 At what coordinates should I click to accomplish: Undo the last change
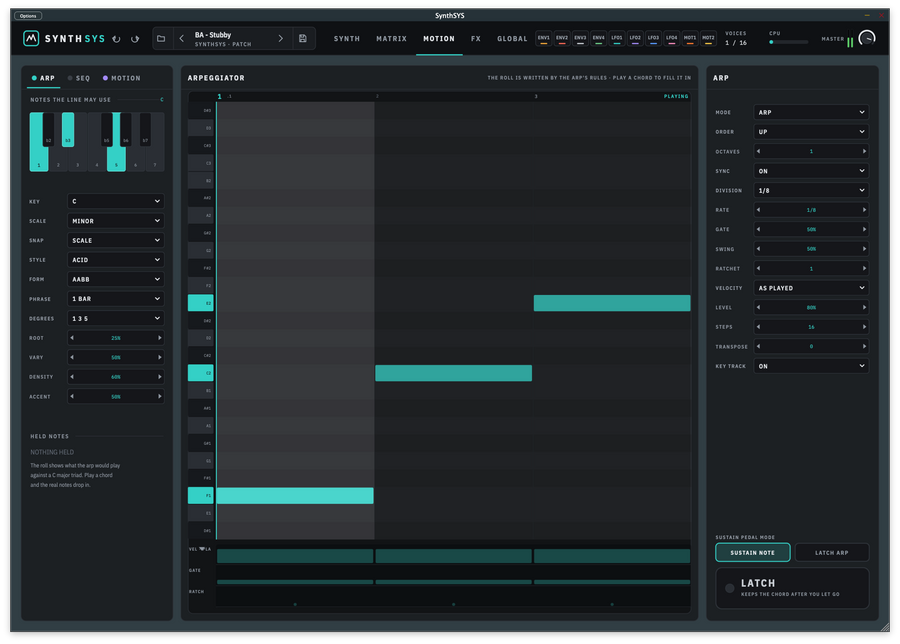(117, 39)
